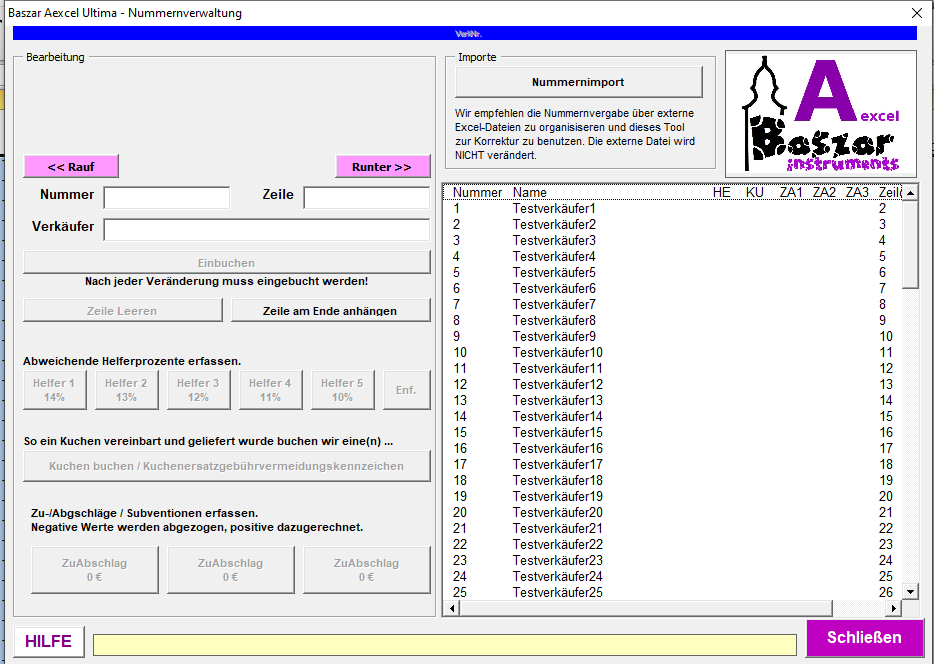Select row Testverkäufer10
This screenshot has width=934, height=664.
pos(673,353)
